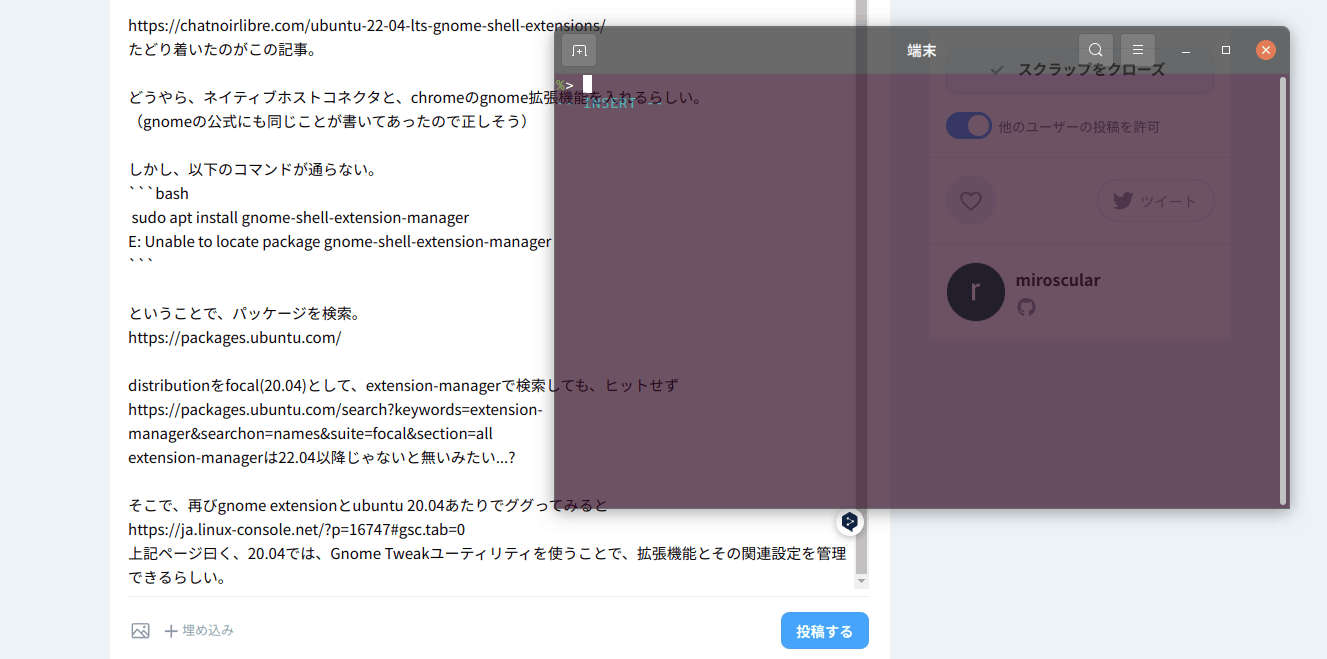Viewport: 1327px width, 659px height.
Task: Click the chatnoirlibre.com URL text
Action: (366, 25)
